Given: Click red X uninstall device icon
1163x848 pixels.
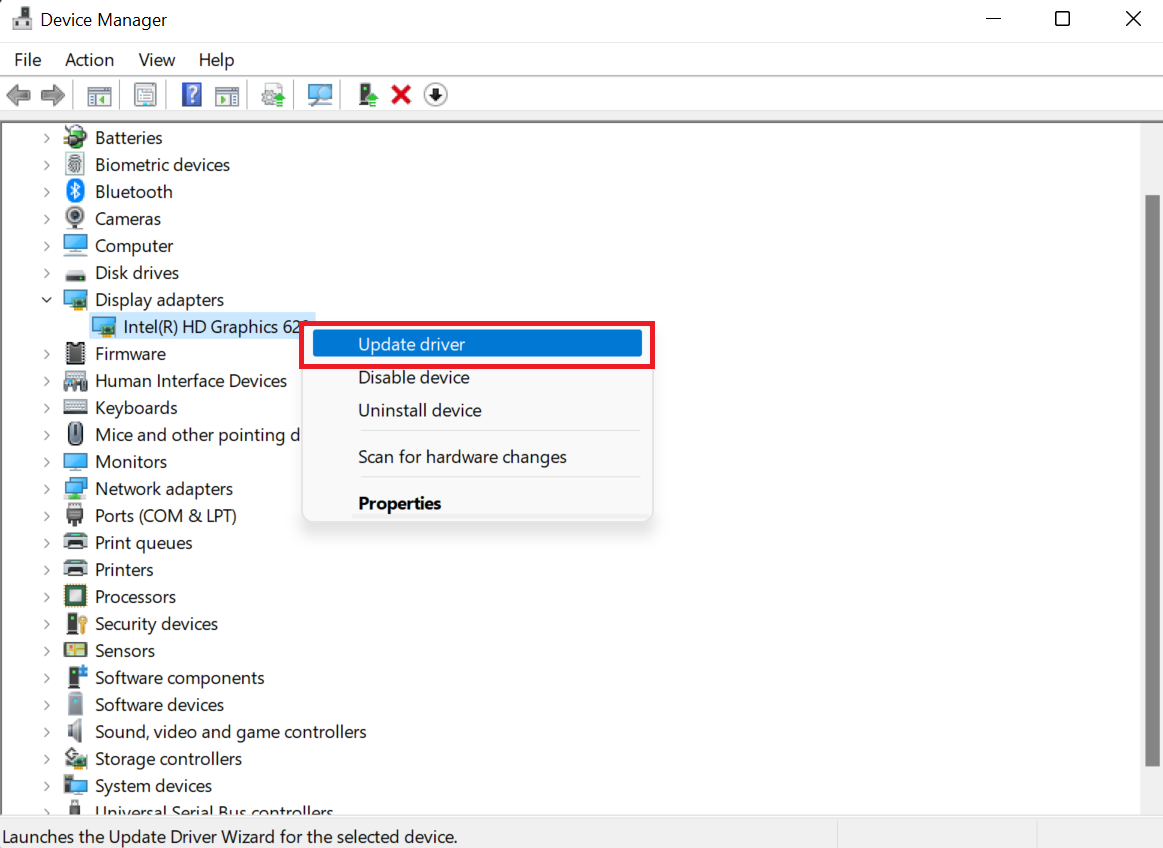Looking at the screenshot, I should tap(401, 95).
